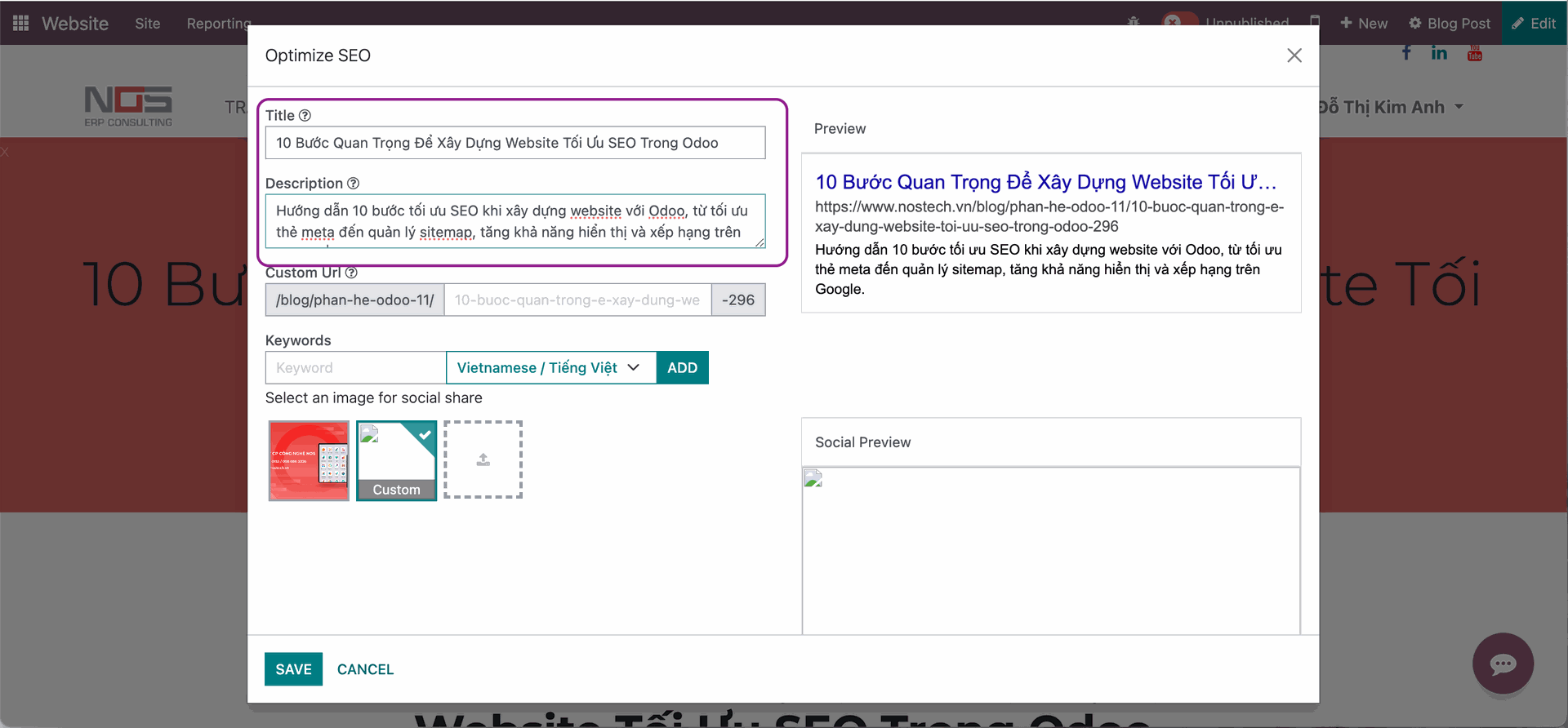Viewport: 1568px width, 728px height.
Task: Toggle the Unpublished switch
Action: click(x=1179, y=22)
